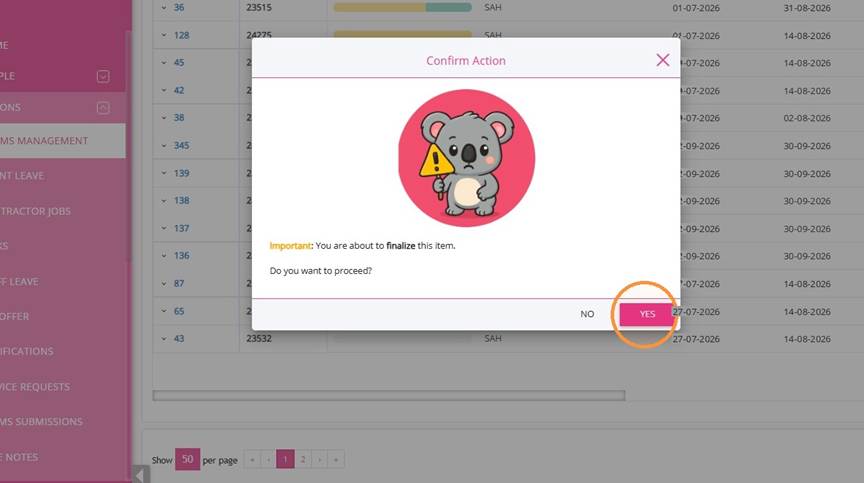Cancel by clicking the NO button

click(x=587, y=314)
